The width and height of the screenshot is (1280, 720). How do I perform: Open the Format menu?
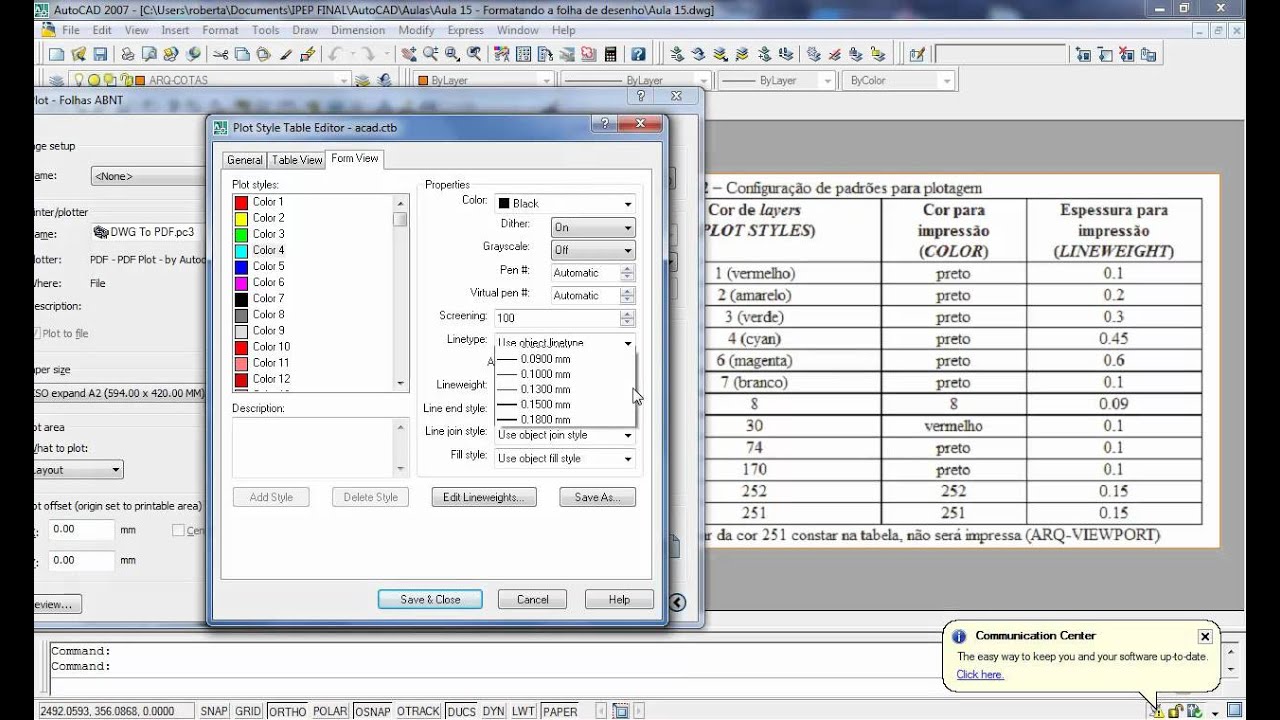pyautogui.click(x=220, y=30)
